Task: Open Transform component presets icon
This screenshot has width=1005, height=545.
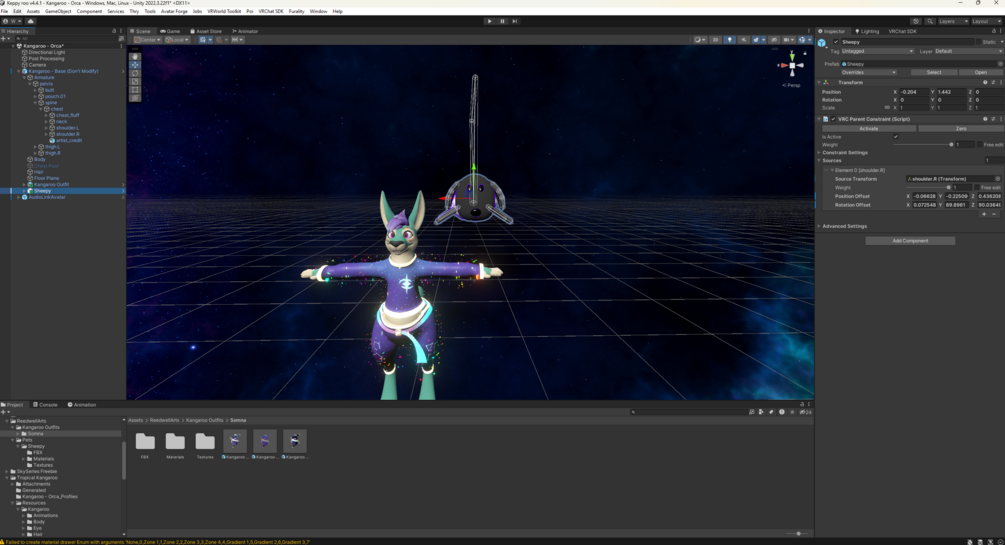Action: click(x=993, y=83)
